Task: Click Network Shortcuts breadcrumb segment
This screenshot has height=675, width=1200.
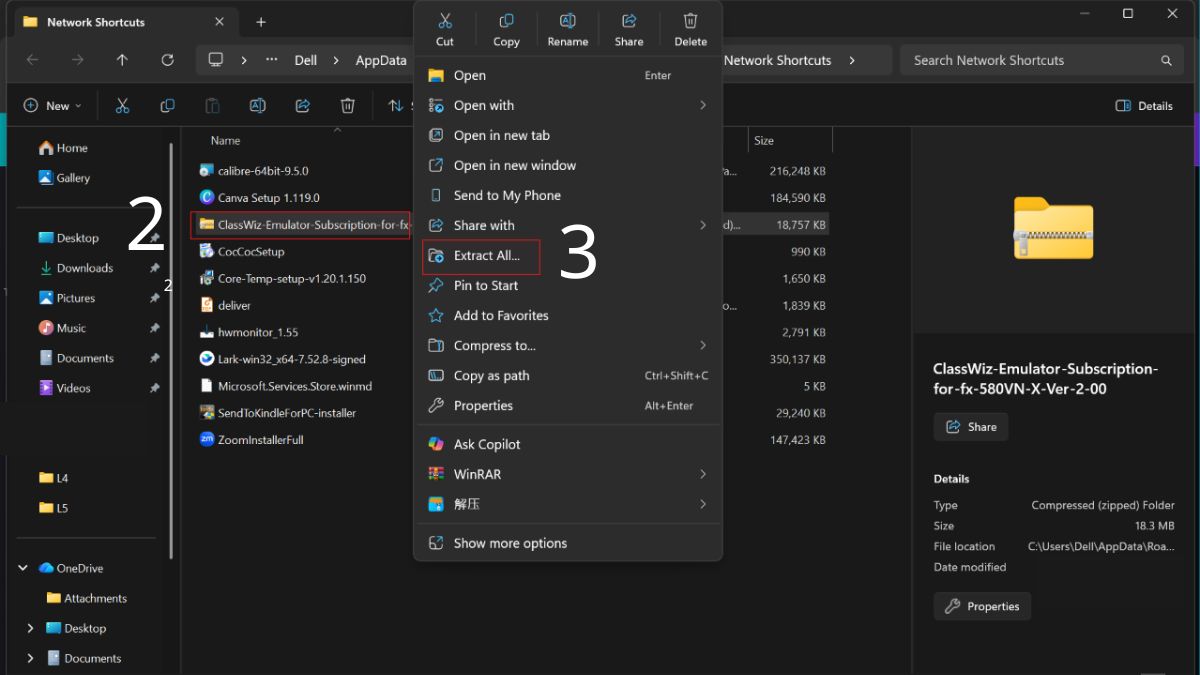Action: pos(777,60)
